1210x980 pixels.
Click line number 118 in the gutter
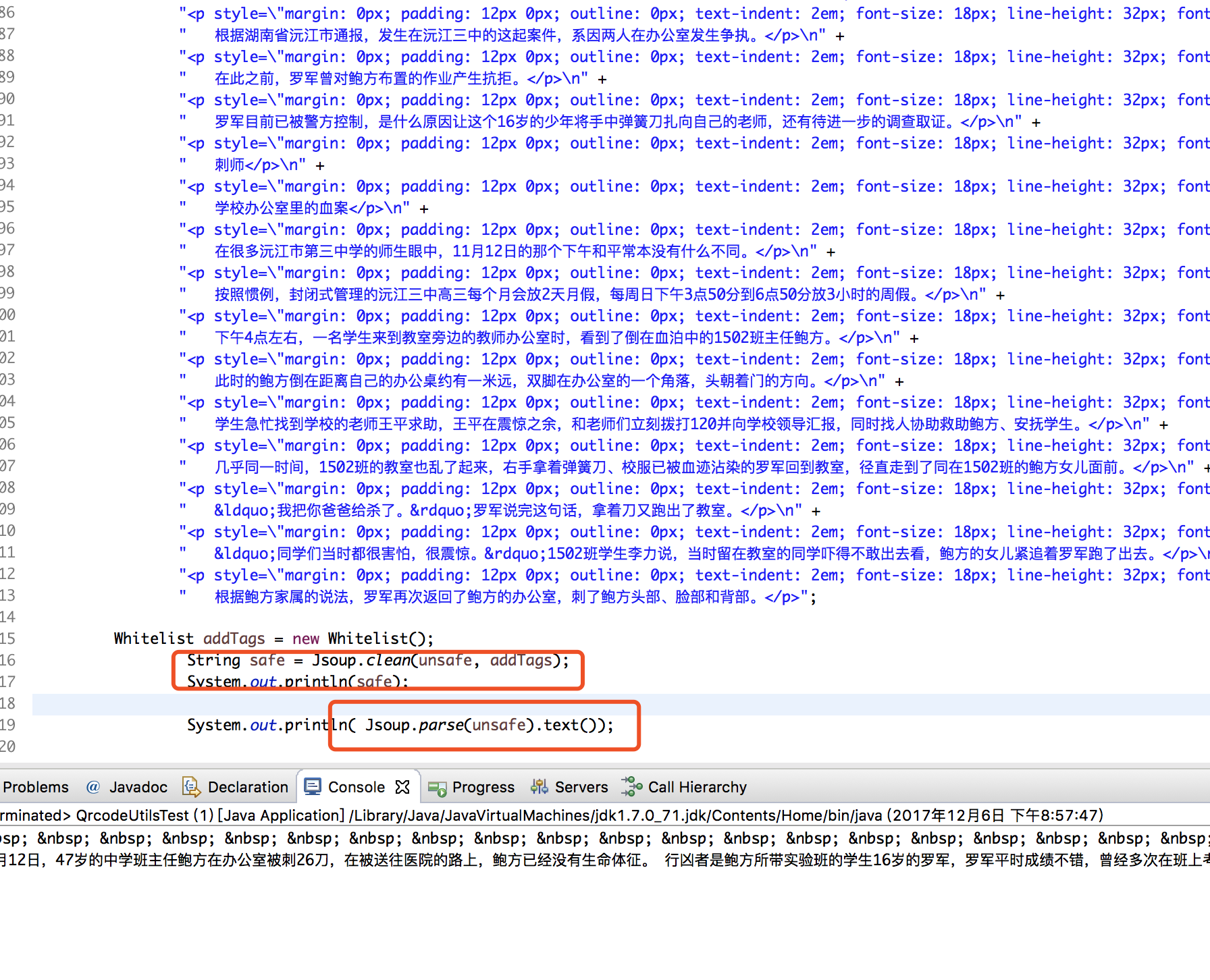[9, 703]
